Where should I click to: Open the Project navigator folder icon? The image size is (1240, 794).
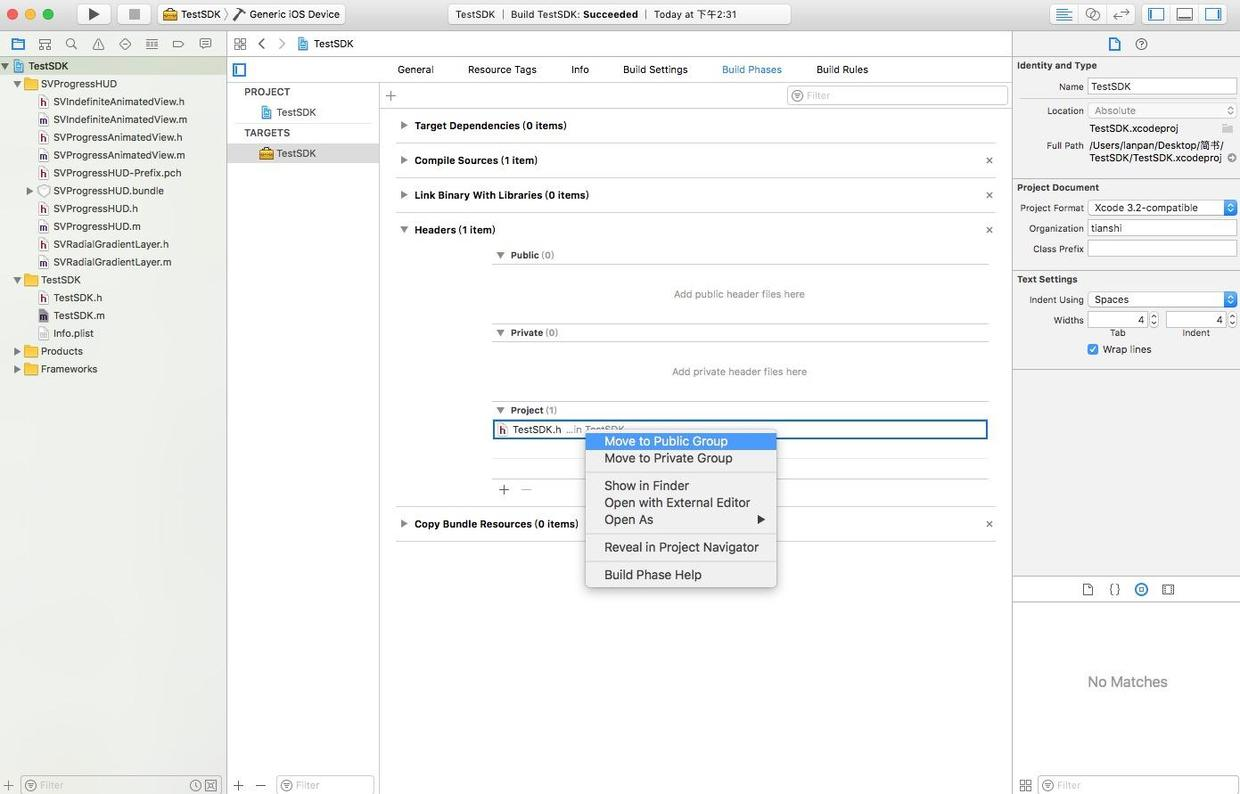[x=18, y=44]
